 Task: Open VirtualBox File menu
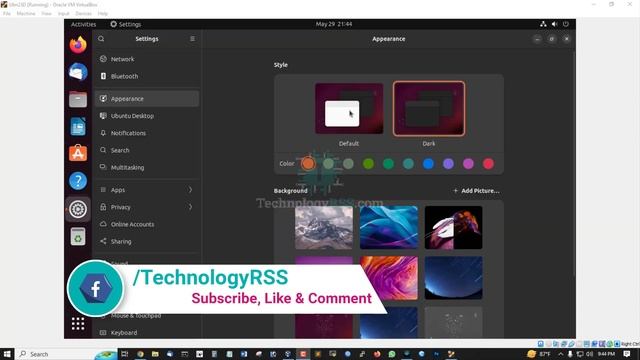coord(7,13)
